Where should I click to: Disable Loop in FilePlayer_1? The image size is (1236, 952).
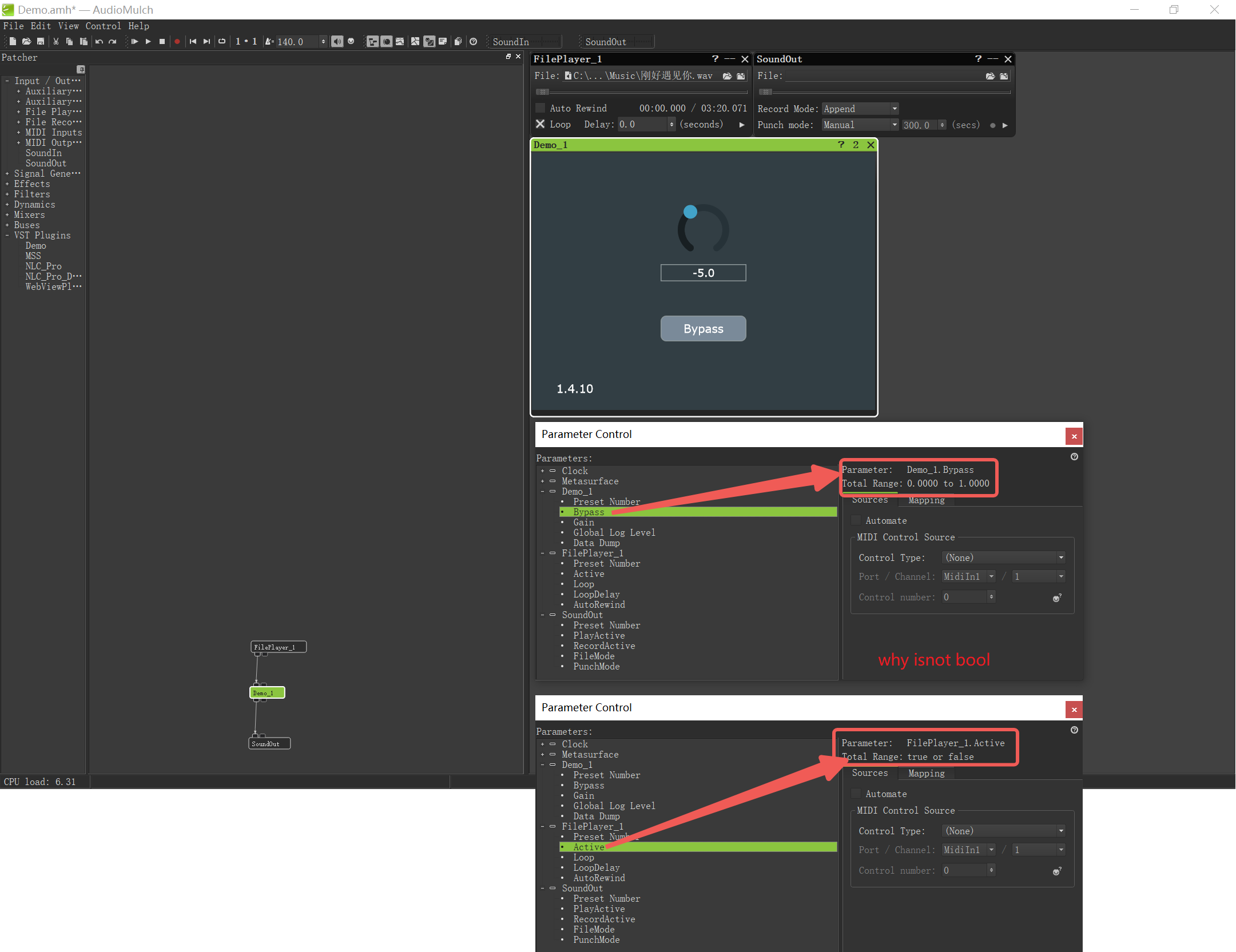click(x=540, y=124)
